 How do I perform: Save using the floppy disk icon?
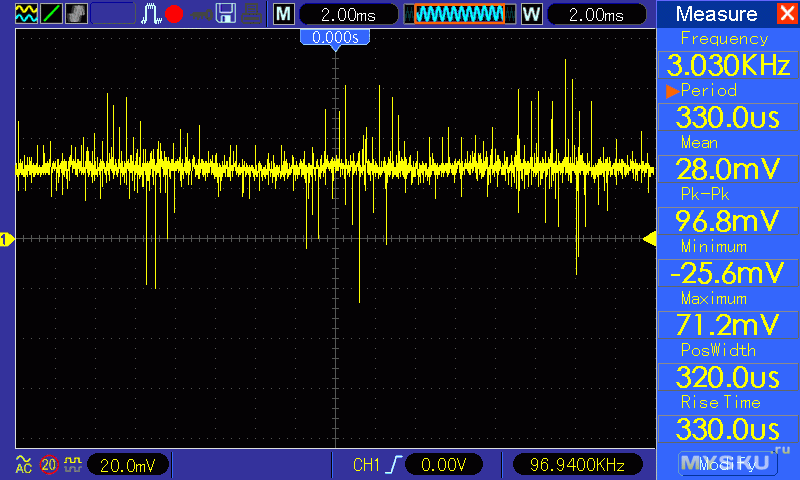coord(226,14)
